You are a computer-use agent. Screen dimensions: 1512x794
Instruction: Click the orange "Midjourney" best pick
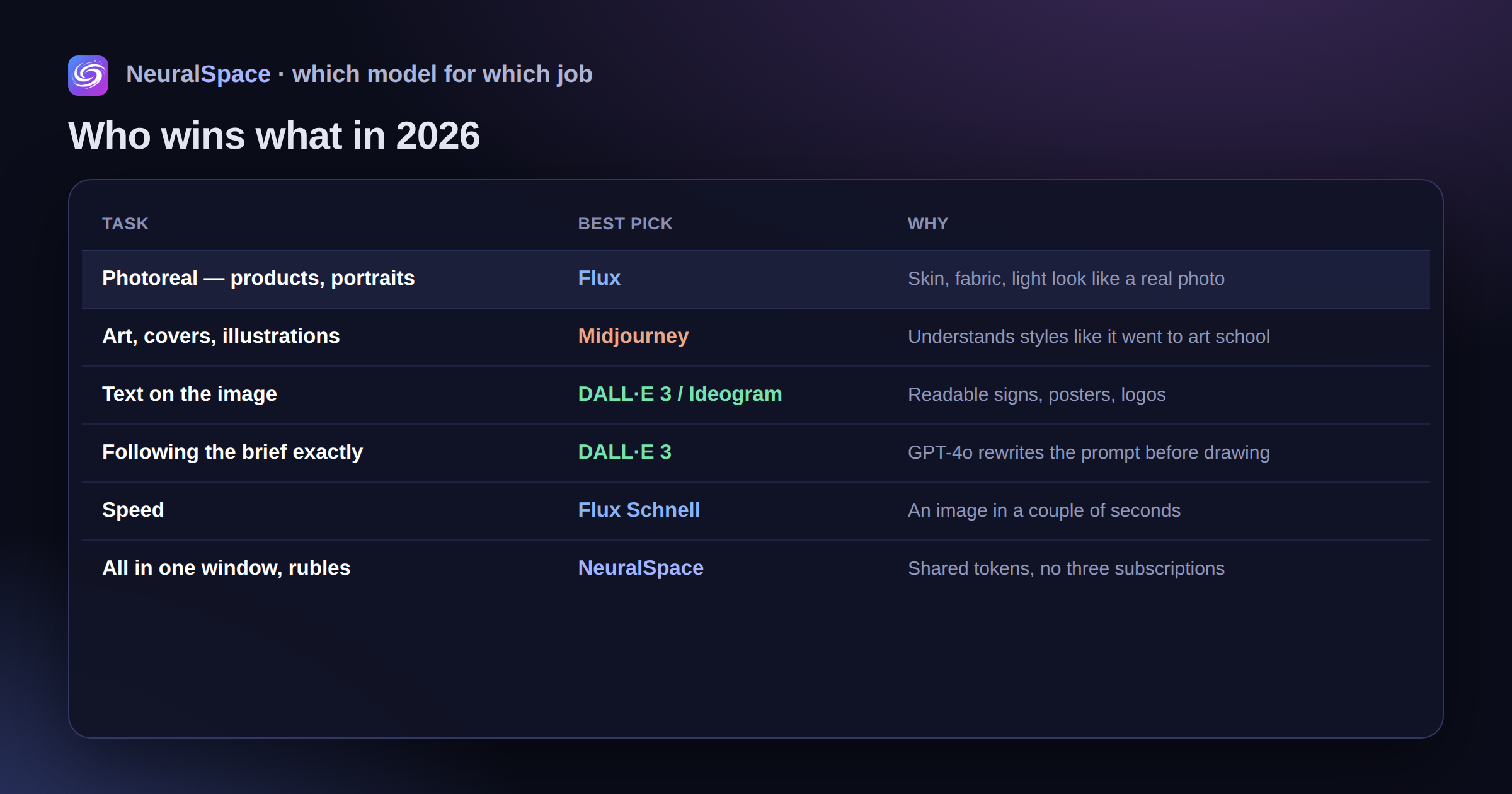634,336
